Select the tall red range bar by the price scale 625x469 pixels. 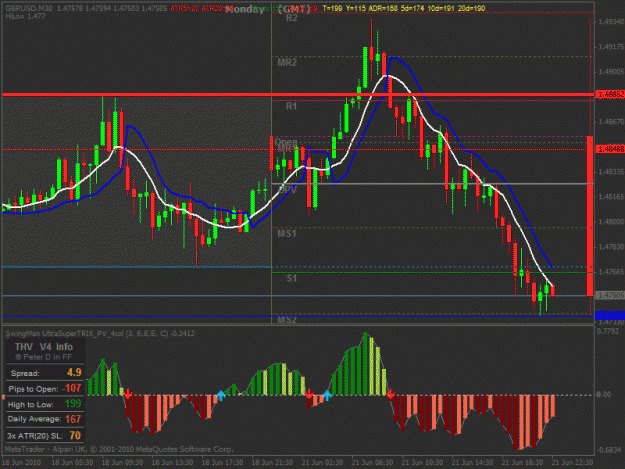[590, 216]
